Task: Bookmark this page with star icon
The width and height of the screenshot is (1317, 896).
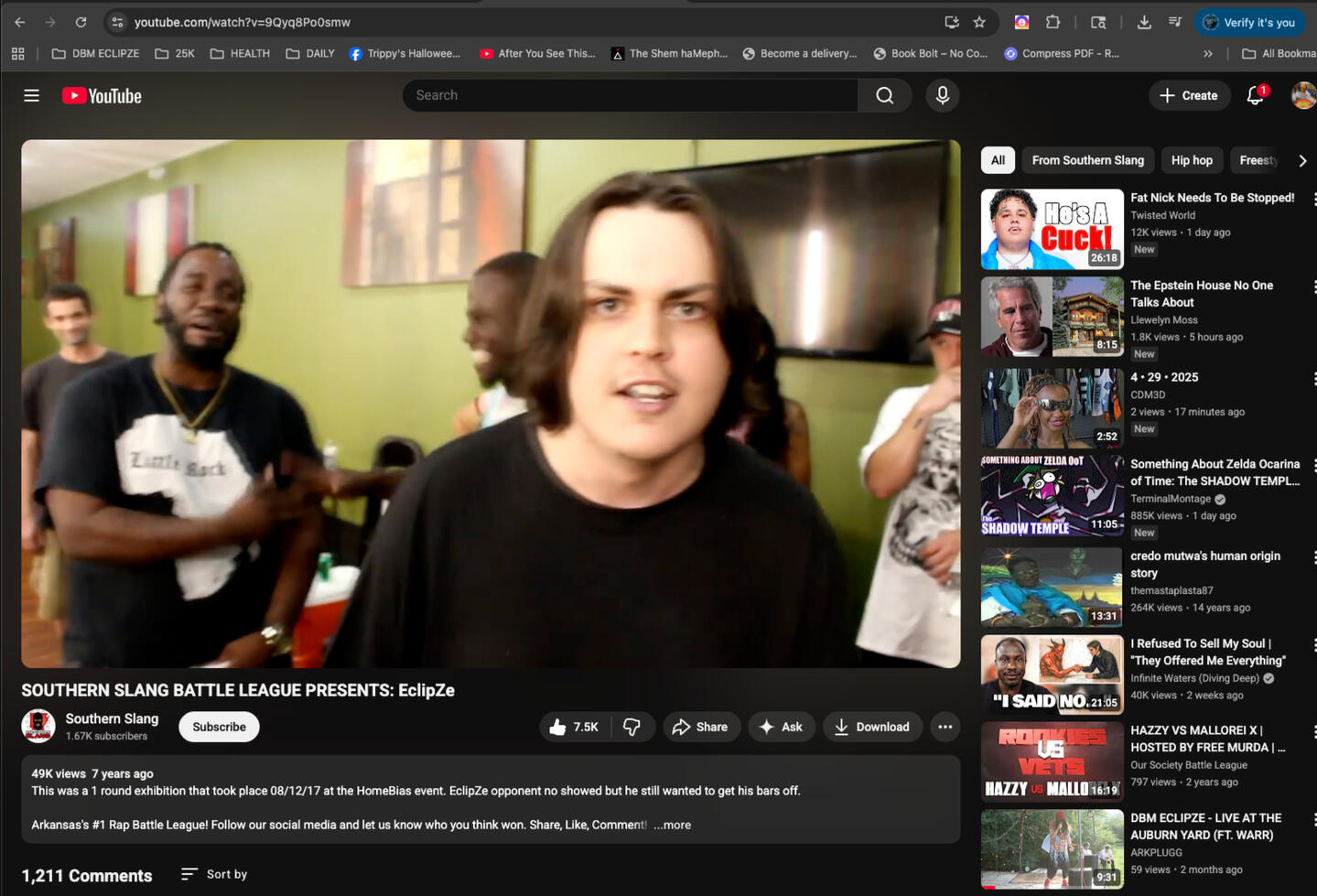Action: [979, 22]
